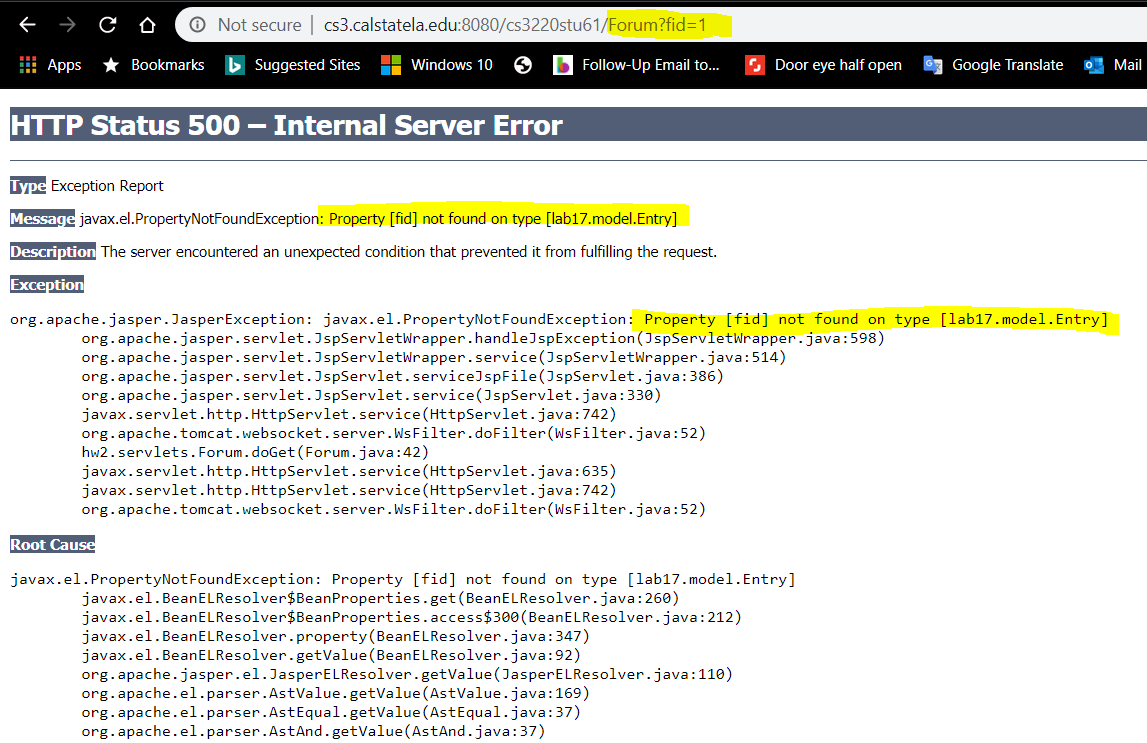Click the highlighted Forum?fid=1 URL segment
The image size is (1147, 743).
670,25
